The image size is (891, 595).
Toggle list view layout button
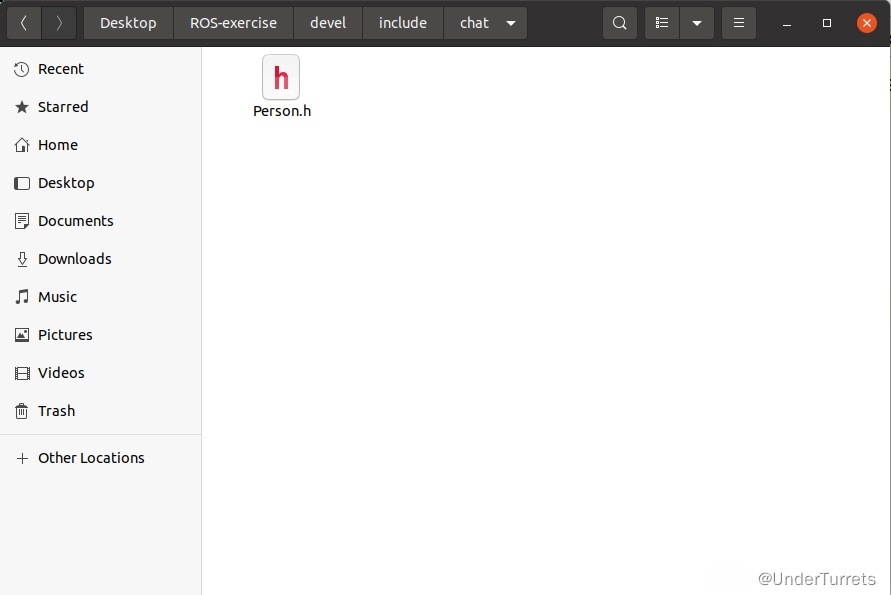pyautogui.click(x=662, y=23)
